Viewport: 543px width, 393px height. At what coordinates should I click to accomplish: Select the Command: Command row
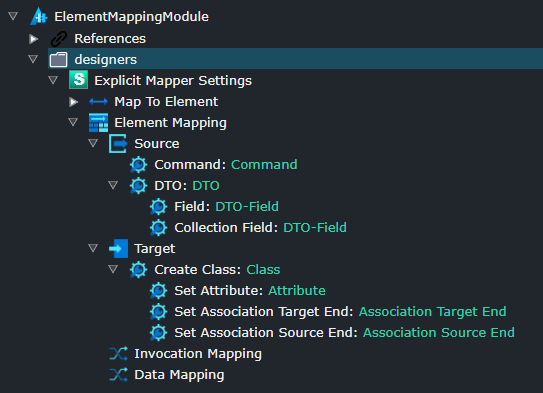226,165
